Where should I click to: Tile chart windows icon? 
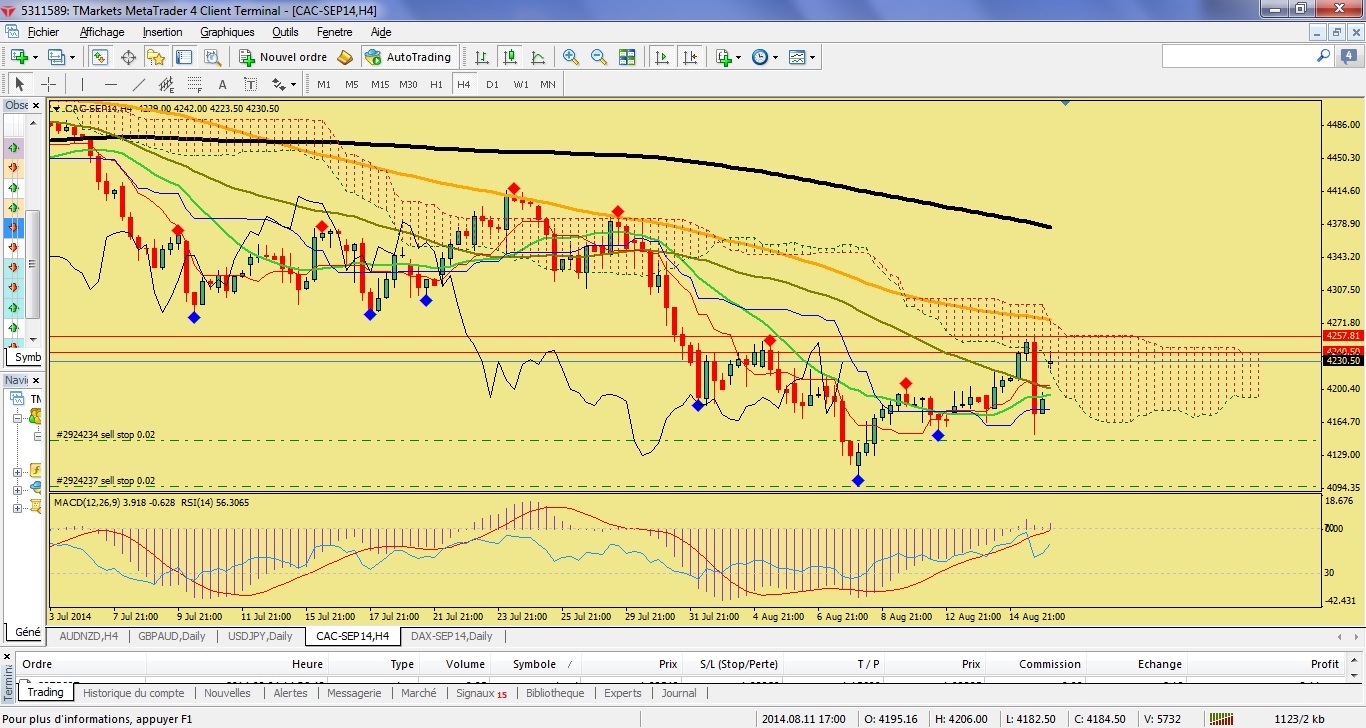point(627,57)
